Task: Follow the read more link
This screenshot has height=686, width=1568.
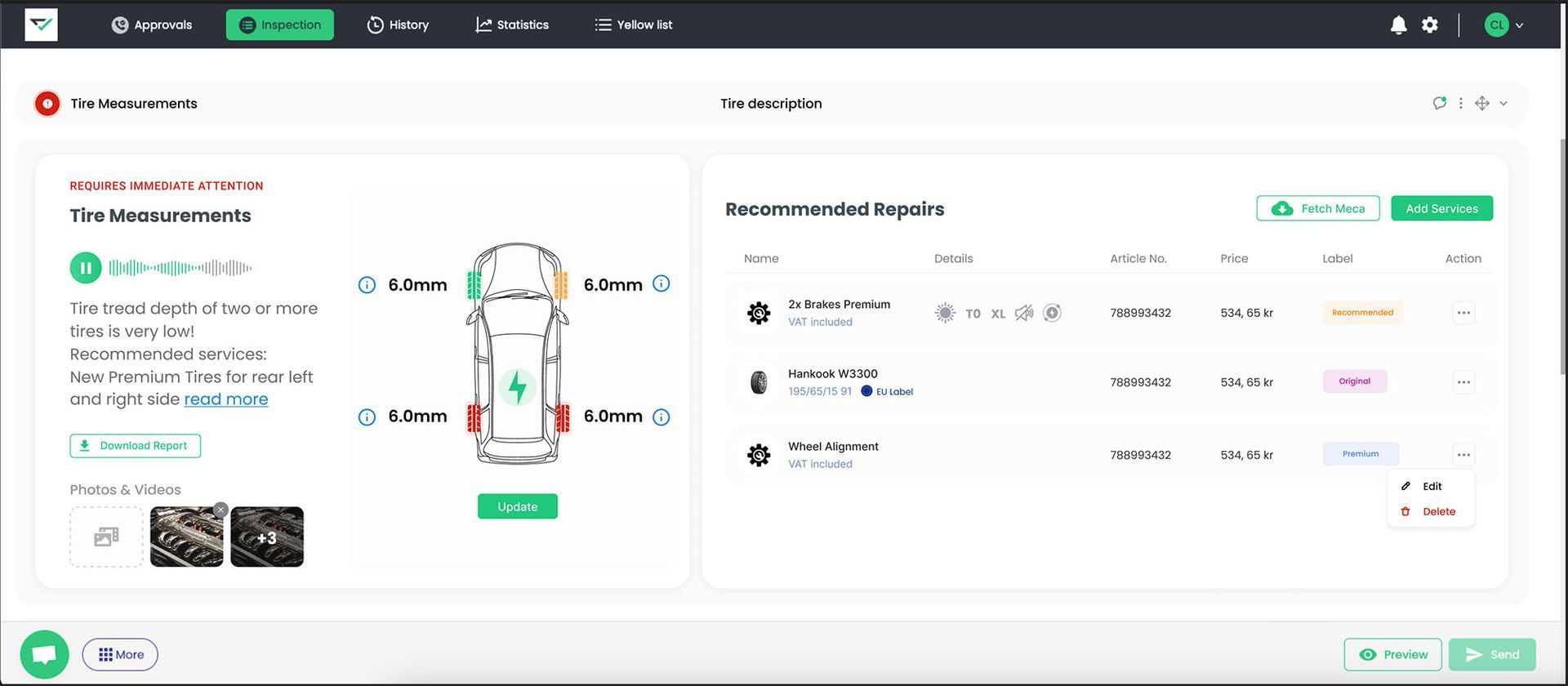Action: pos(226,399)
